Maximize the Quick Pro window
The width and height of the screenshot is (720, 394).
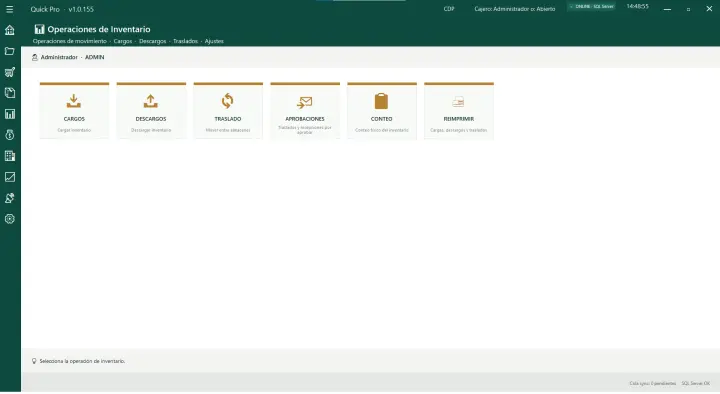(688, 9)
